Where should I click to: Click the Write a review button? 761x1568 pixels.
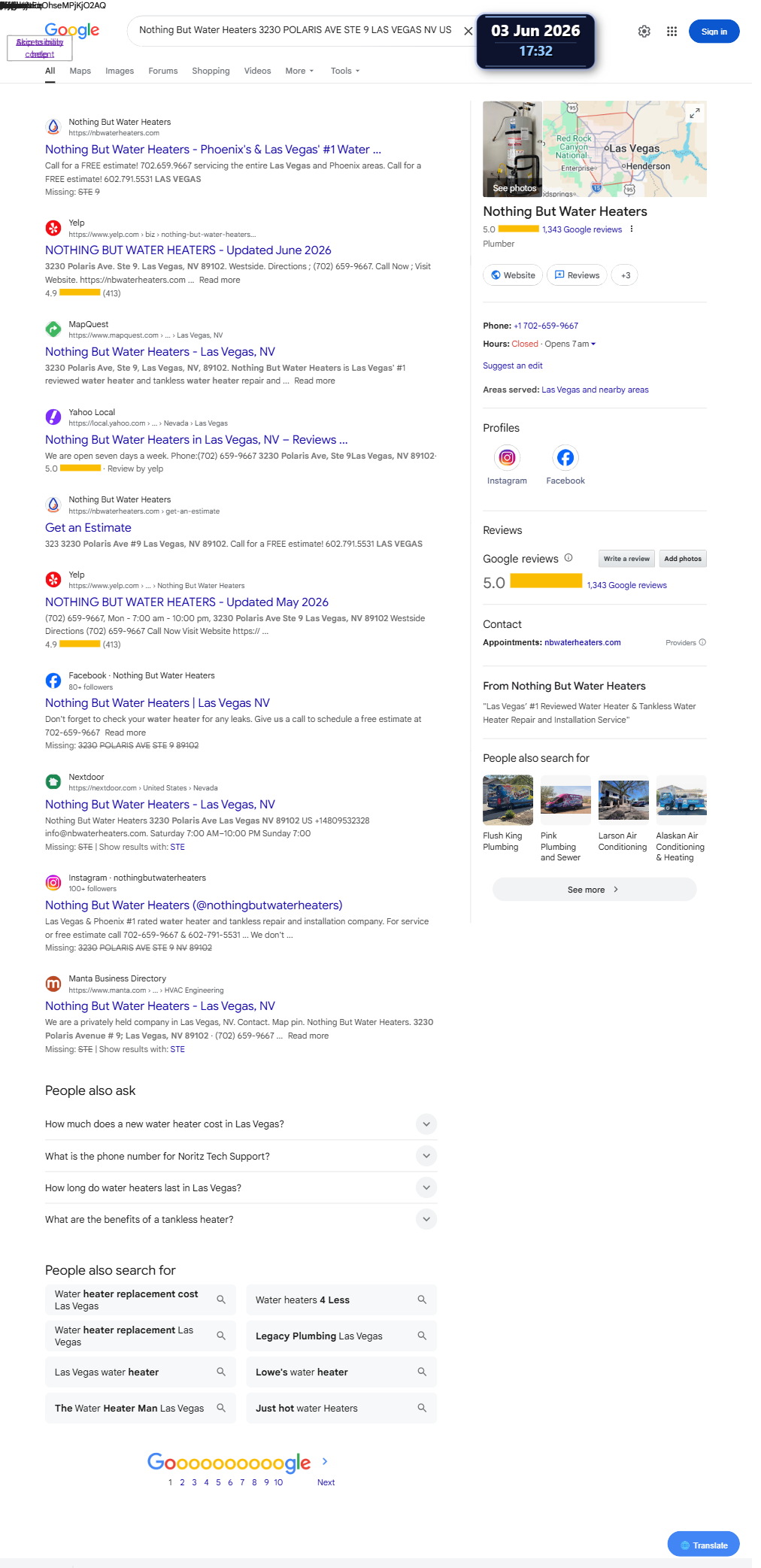pos(626,559)
